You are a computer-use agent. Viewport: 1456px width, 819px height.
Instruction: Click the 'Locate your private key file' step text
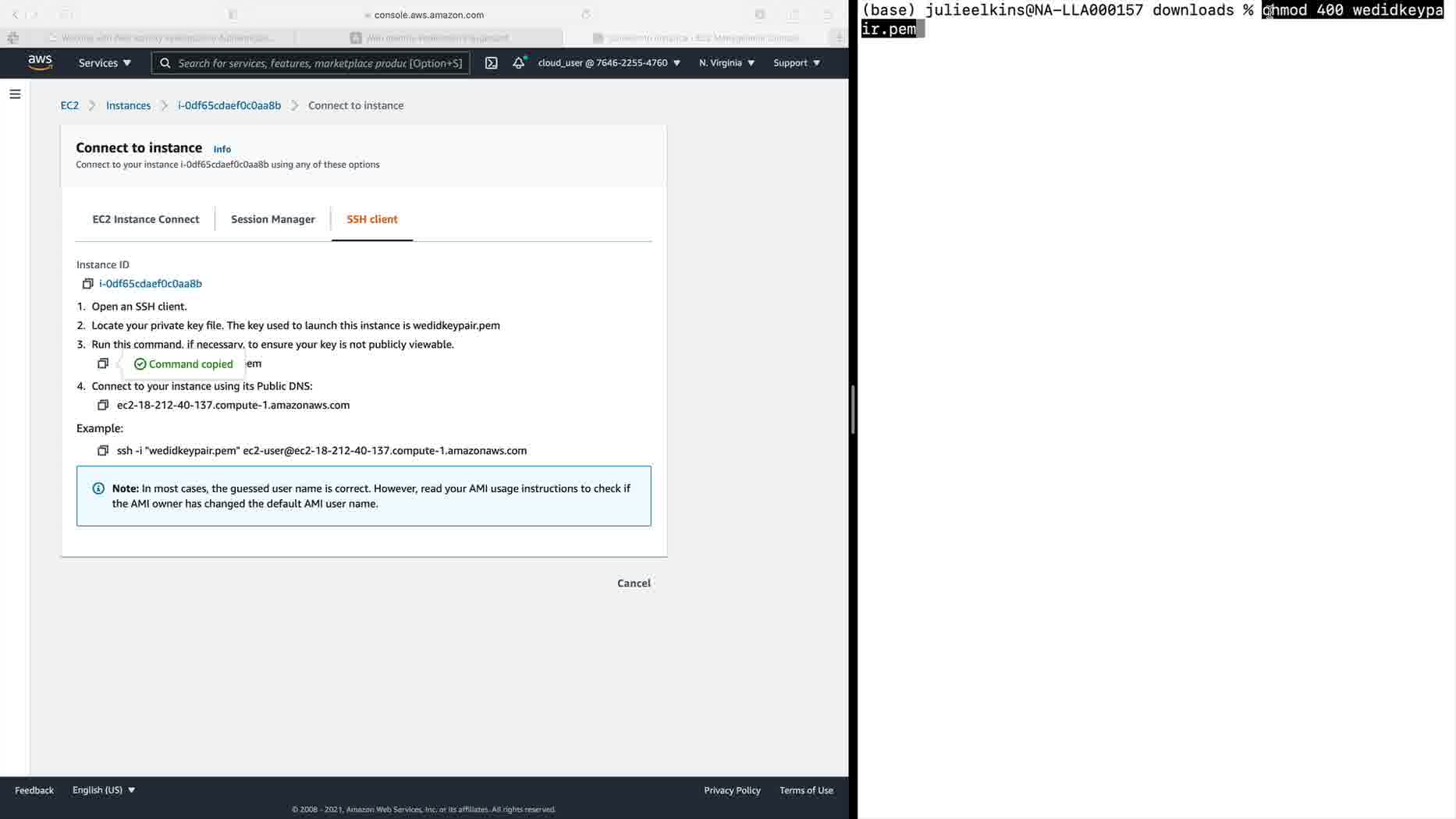point(296,325)
